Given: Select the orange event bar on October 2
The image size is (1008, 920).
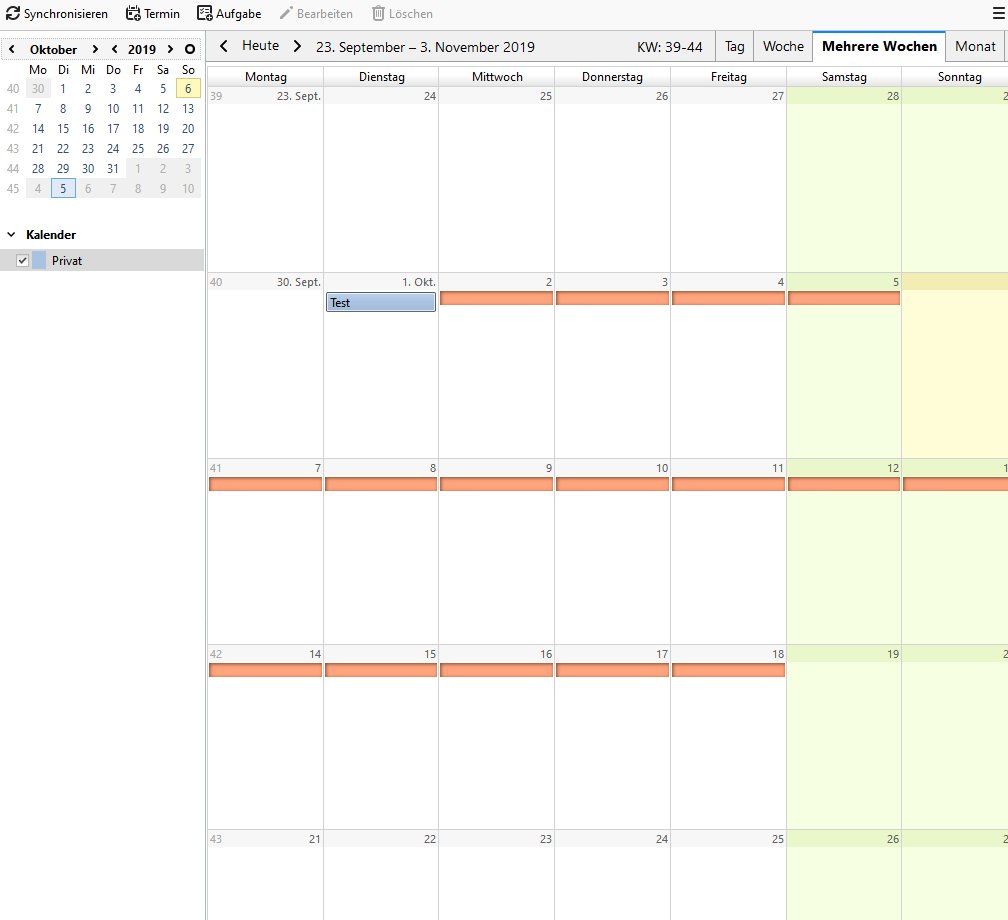Looking at the screenshot, I should (x=496, y=298).
